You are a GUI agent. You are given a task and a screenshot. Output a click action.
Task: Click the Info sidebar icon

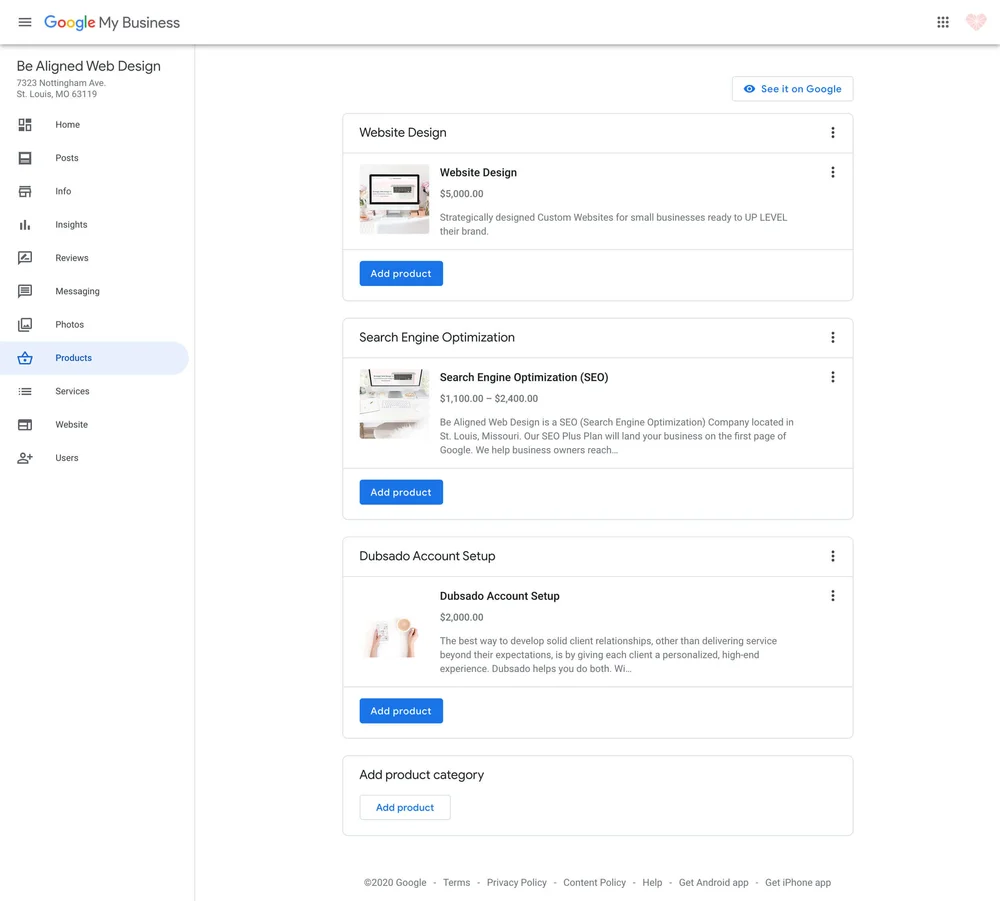coord(24,191)
